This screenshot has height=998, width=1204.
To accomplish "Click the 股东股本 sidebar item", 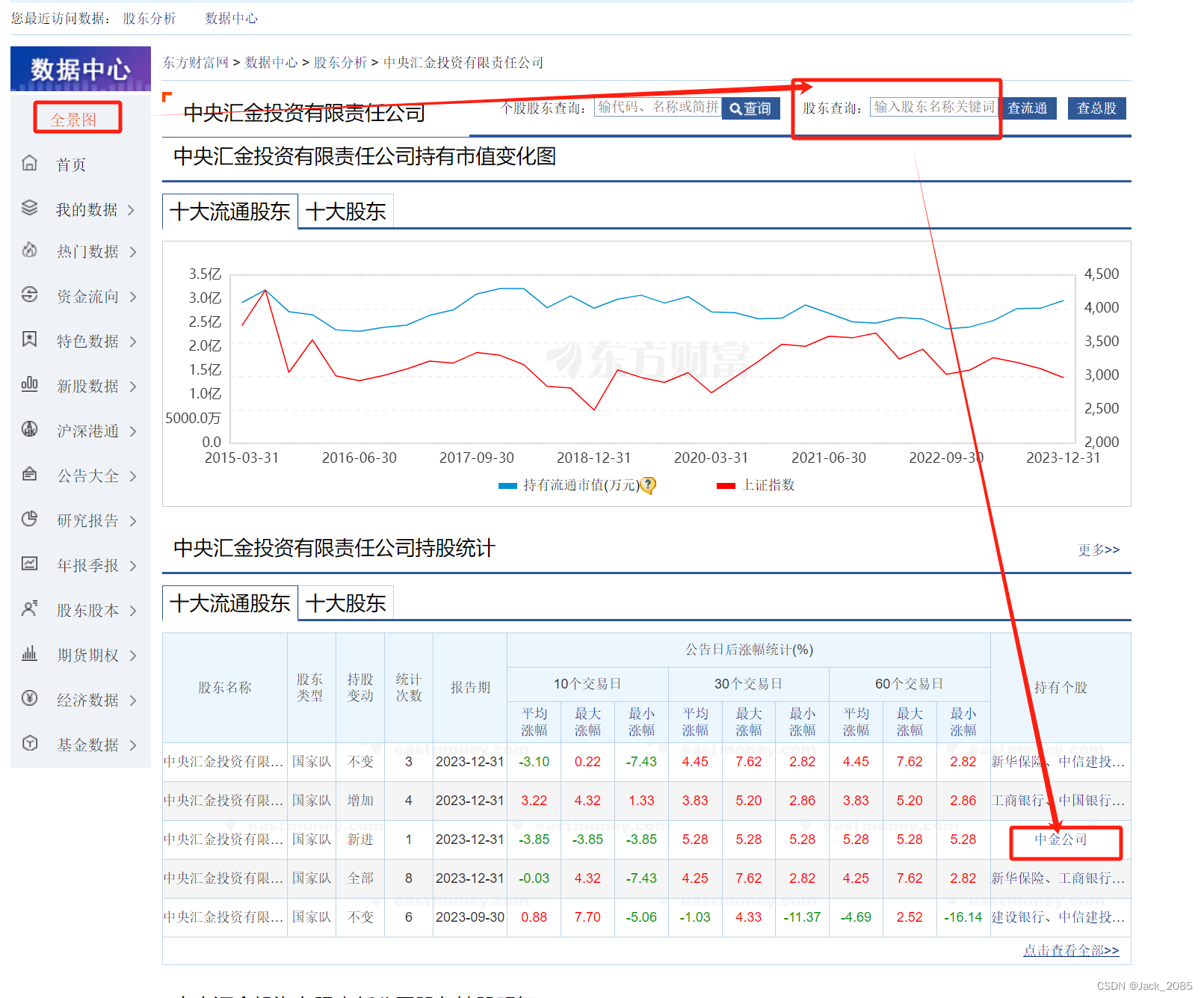I will 87,611.
